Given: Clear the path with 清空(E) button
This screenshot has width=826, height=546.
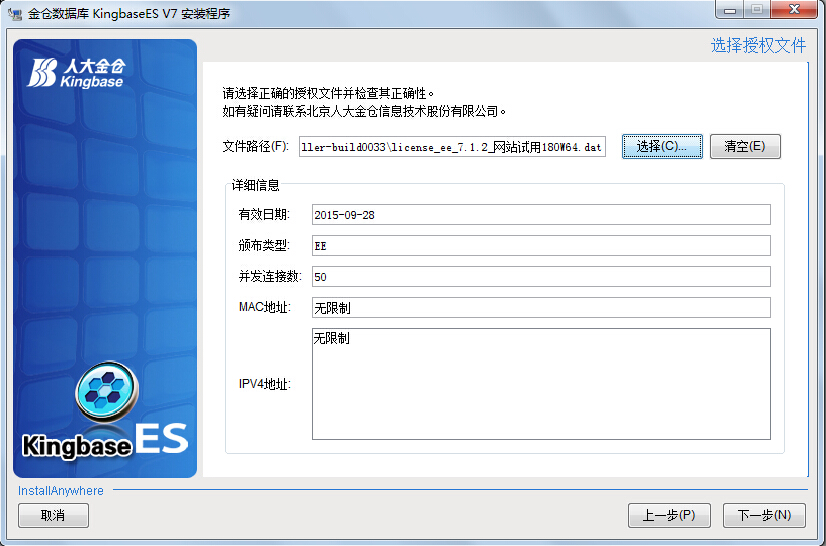Looking at the screenshot, I should [x=745, y=146].
